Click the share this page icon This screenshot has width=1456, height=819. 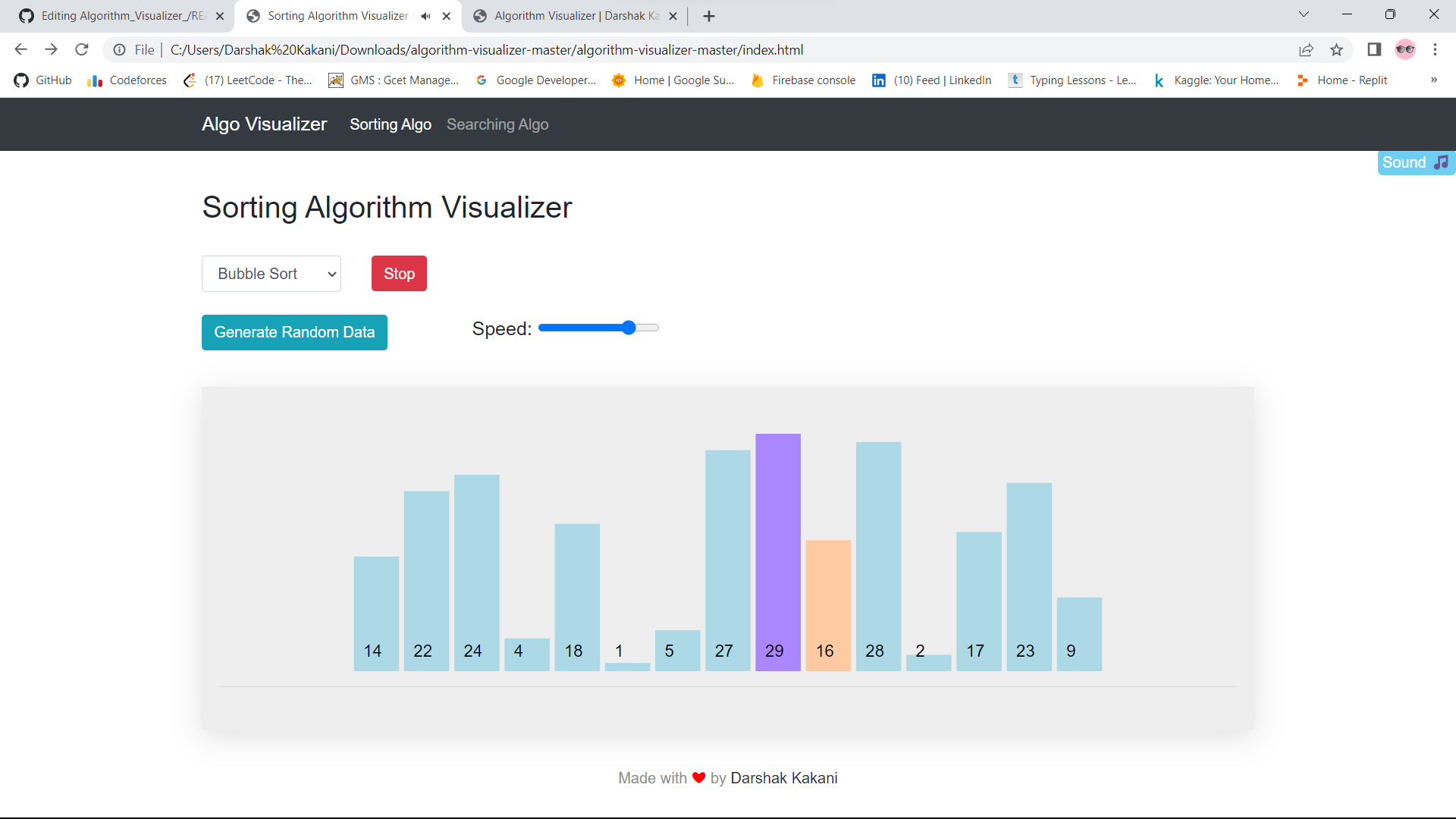coord(1307,49)
